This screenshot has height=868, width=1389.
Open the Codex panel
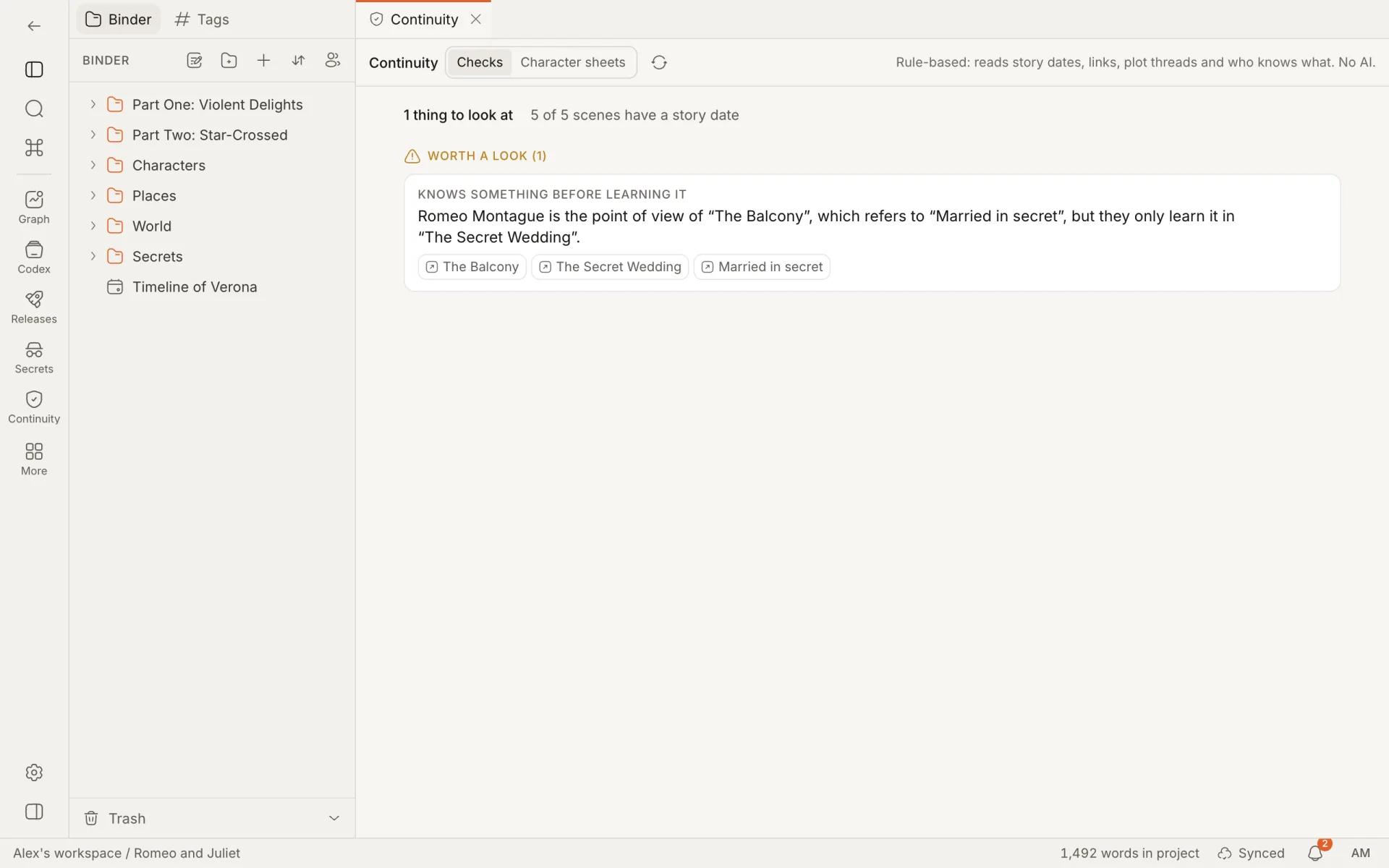tap(34, 258)
